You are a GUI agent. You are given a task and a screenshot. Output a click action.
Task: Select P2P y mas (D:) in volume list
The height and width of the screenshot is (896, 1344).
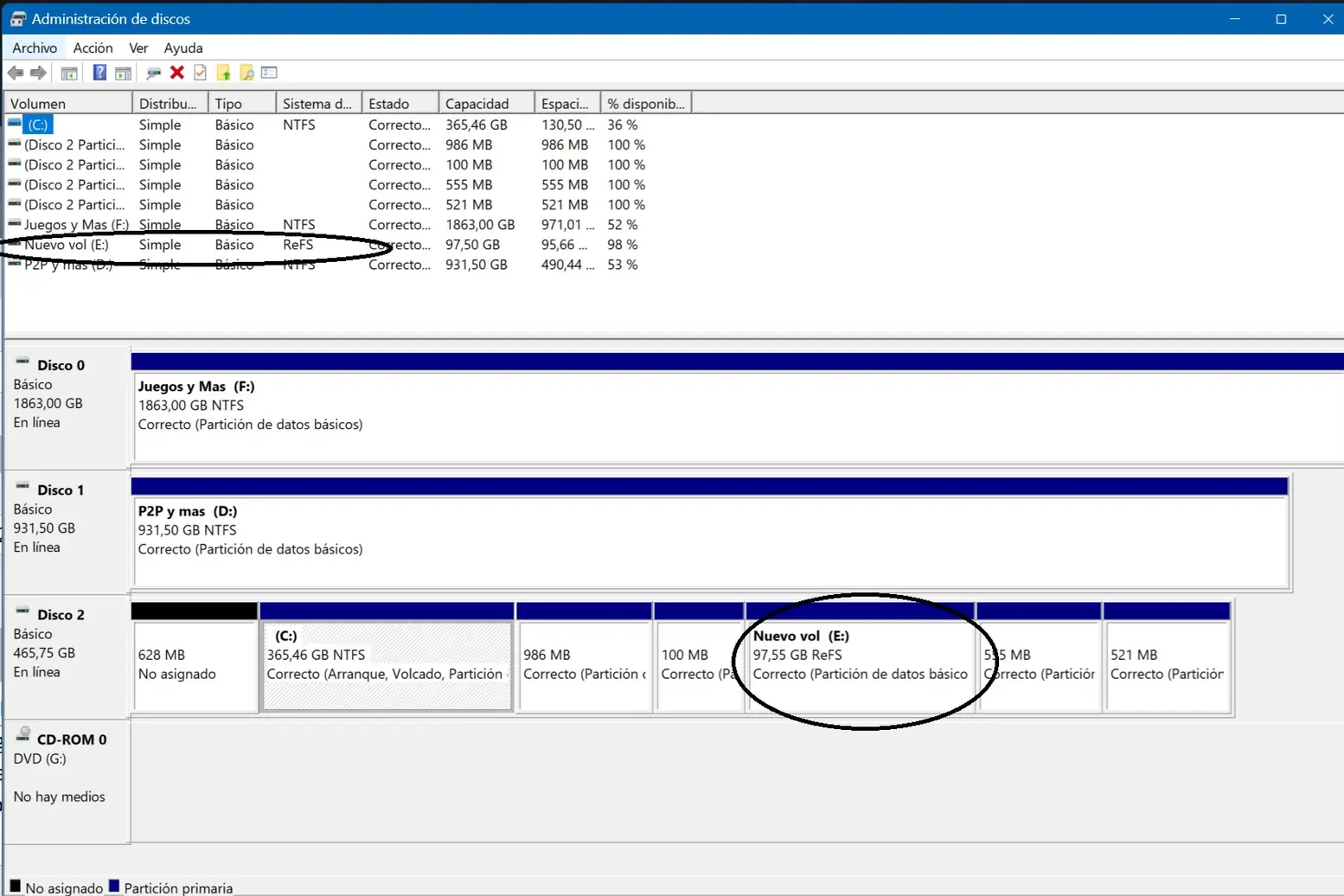coord(346,265)
